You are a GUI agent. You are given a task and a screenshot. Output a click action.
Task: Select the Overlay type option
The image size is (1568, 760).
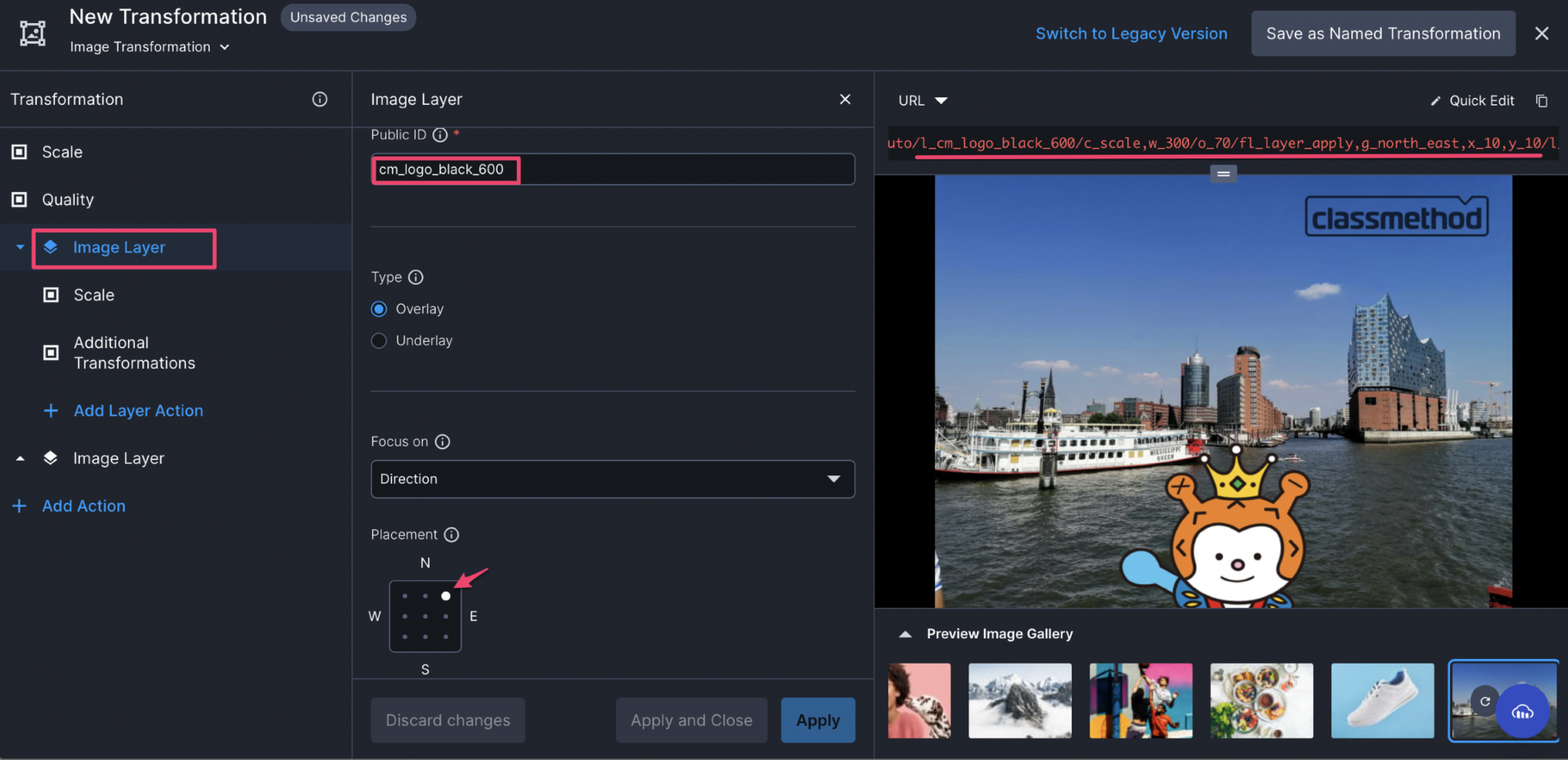[378, 308]
